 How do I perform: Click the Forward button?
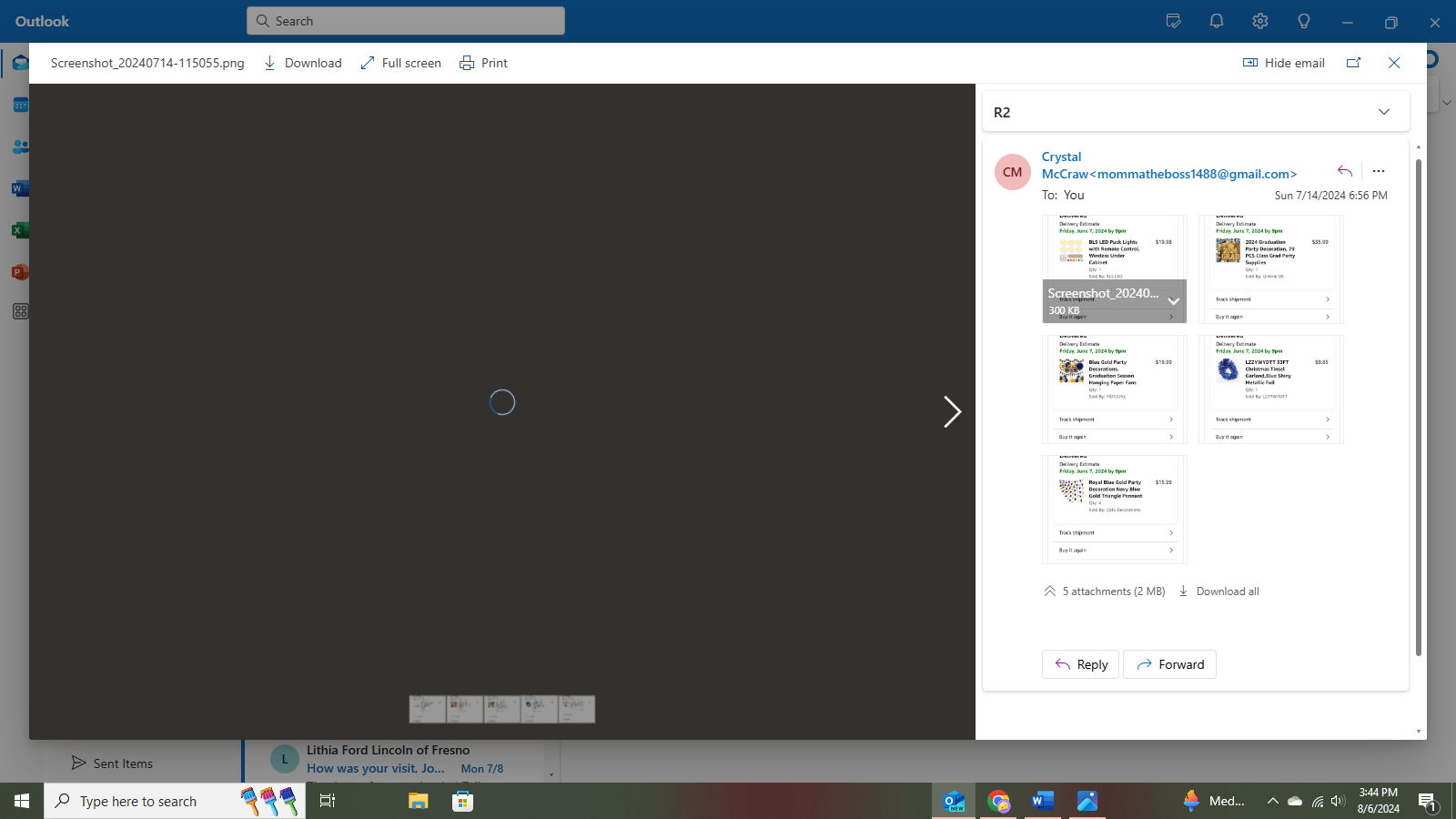click(1169, 664)
